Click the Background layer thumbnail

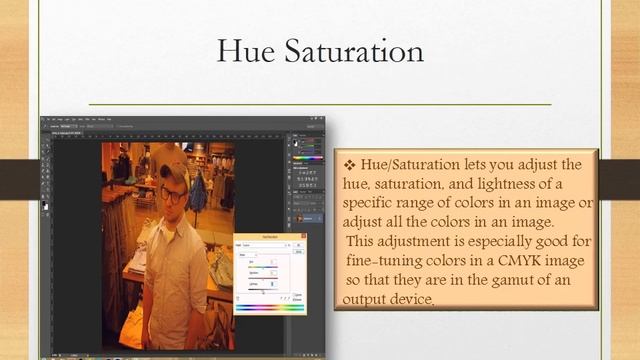coord(300,218)
